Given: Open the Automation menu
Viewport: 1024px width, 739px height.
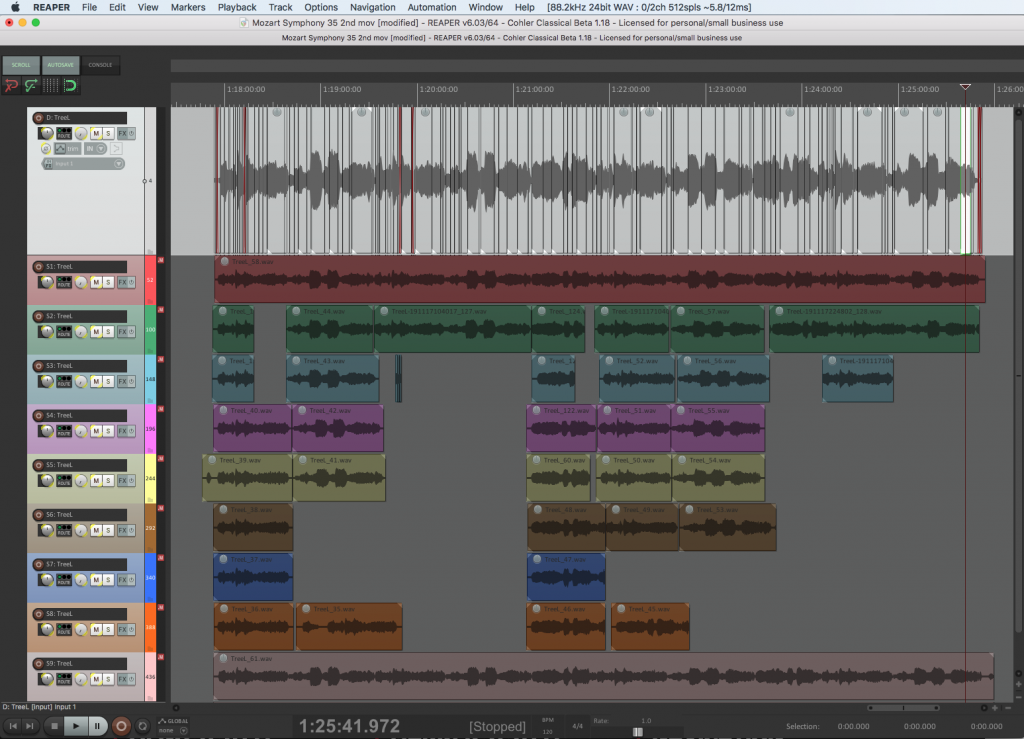Looking at the screenshot, I should pos(432,7).
